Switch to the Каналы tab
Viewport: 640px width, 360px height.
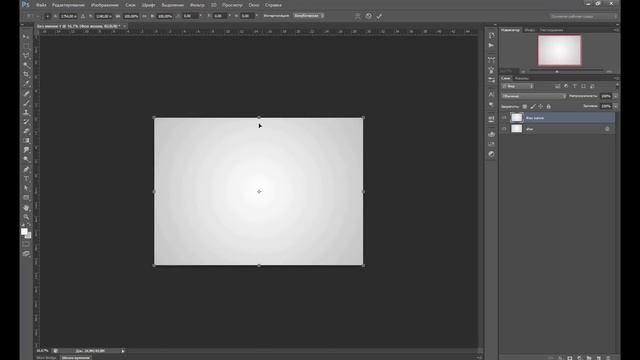coord(521,78)
